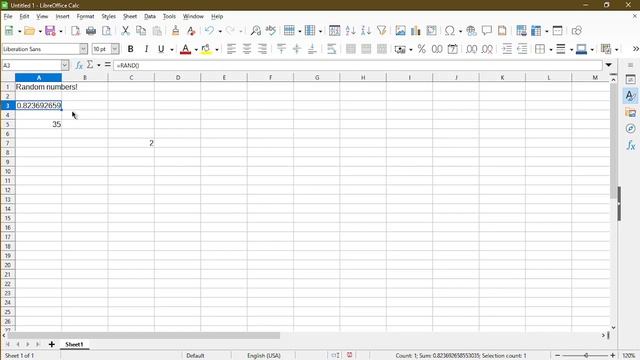Open the Liberation Sans font name dropdown
640x360 pixels.
click(x=83, y=49)
